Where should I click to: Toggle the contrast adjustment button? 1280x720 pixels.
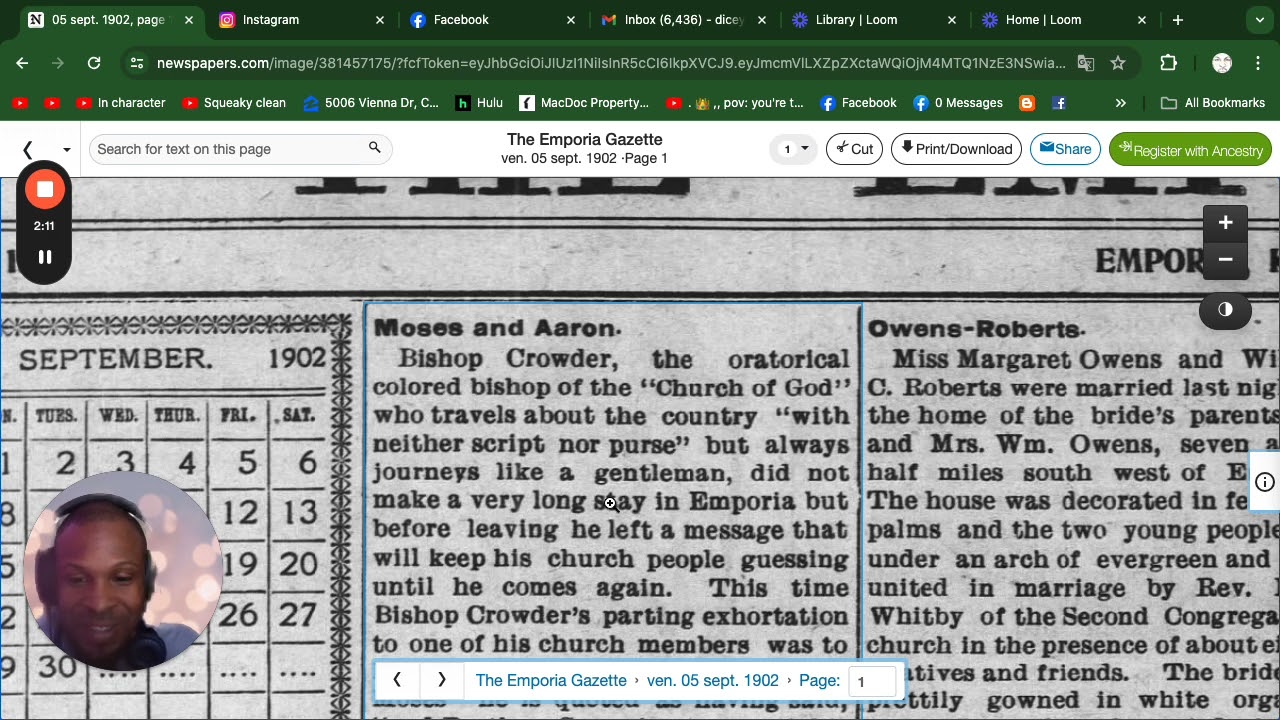[x=1225, y=309]
